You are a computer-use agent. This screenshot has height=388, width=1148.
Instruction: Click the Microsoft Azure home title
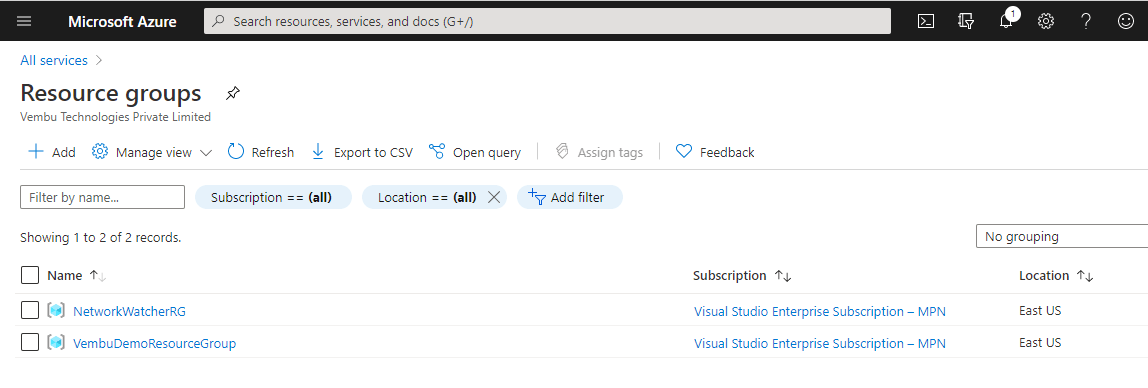122,21
